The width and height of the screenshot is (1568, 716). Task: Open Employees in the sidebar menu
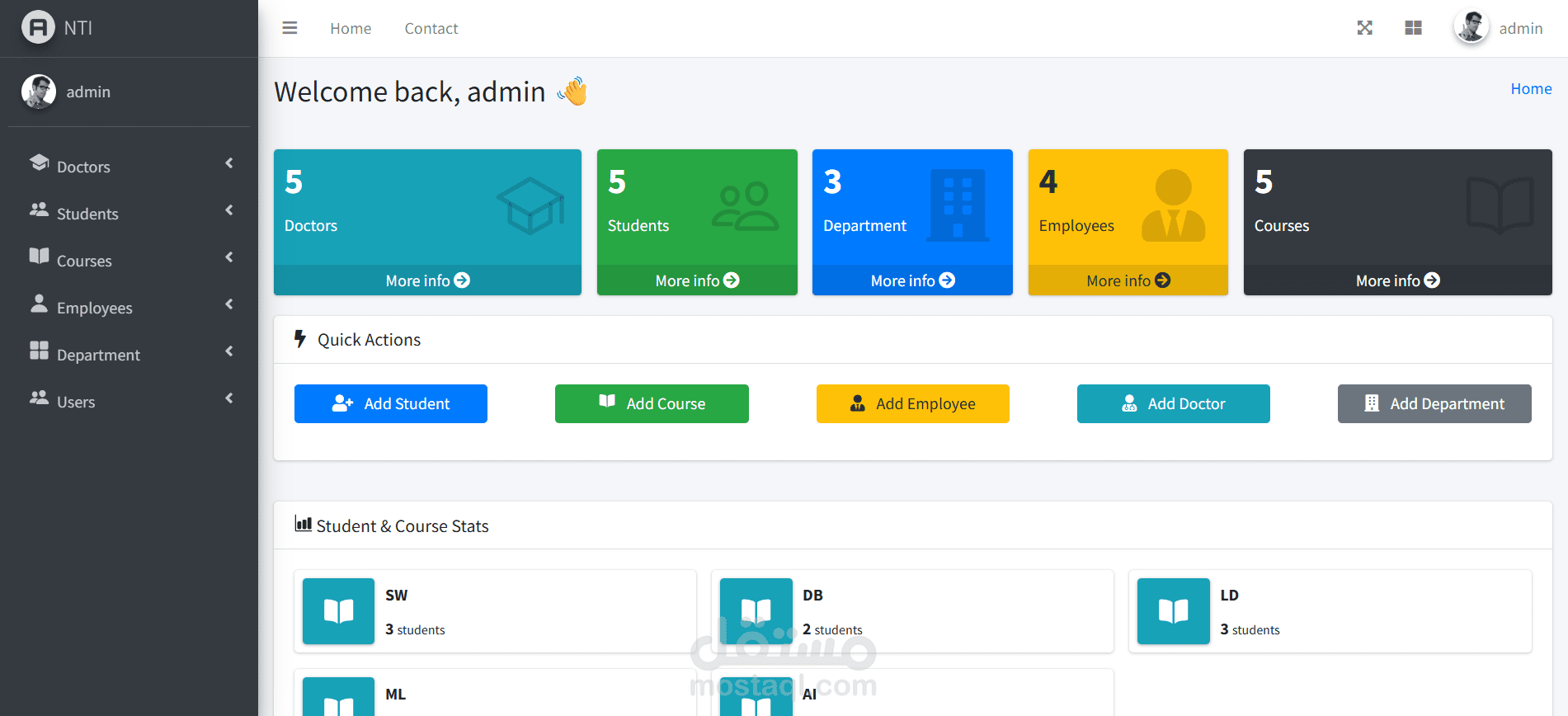[129, 307]
